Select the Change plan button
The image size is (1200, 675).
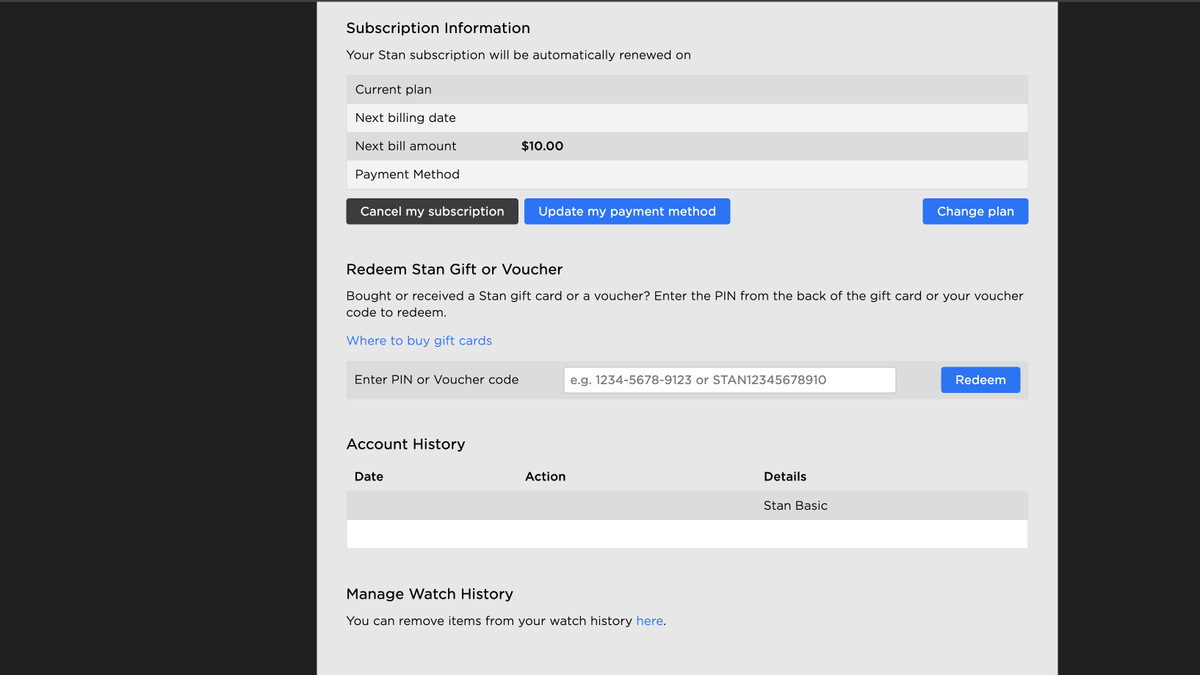[975, 211]
